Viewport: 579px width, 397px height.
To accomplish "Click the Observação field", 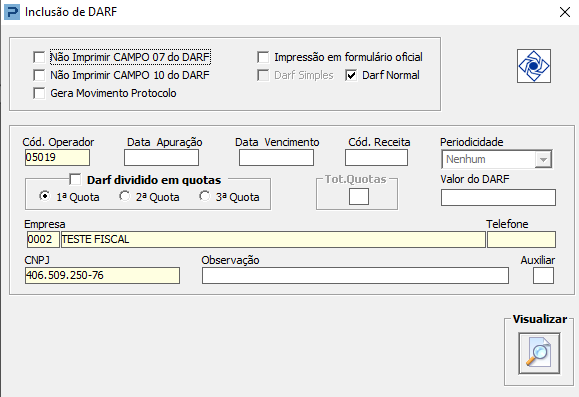I will click(355, 275).
